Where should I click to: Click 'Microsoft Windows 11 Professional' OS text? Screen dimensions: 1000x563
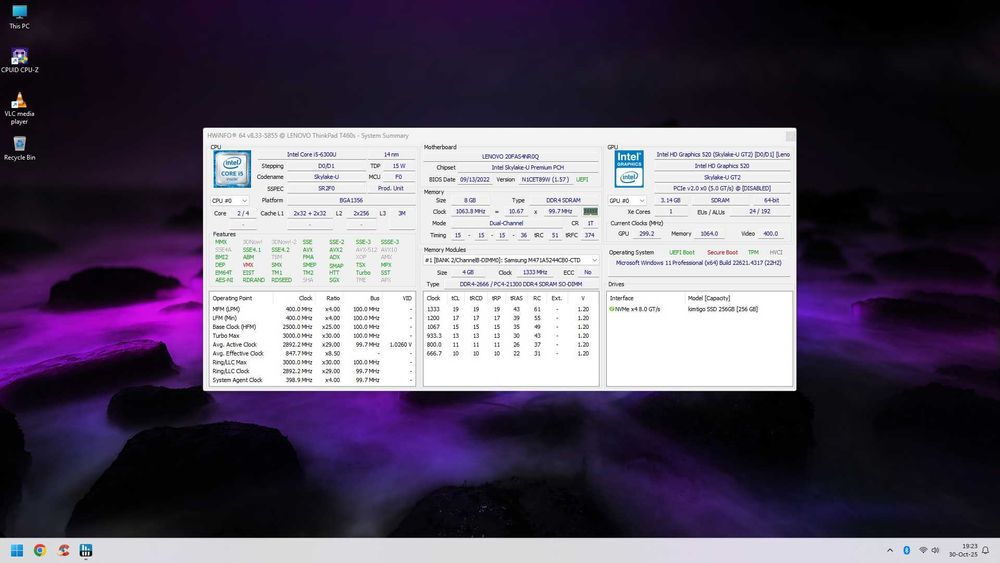(x=698, y=263)
